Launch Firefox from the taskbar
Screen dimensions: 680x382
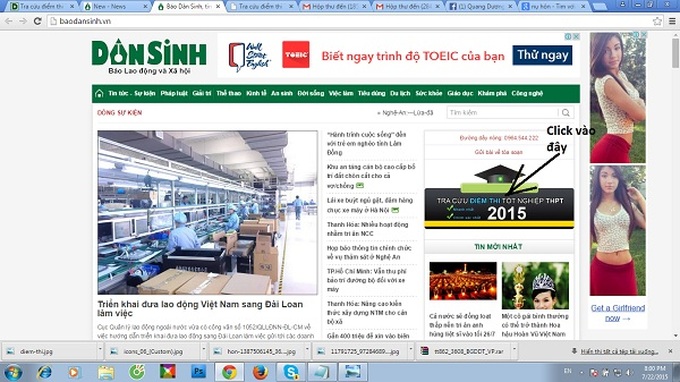click(x=260, y=372)
